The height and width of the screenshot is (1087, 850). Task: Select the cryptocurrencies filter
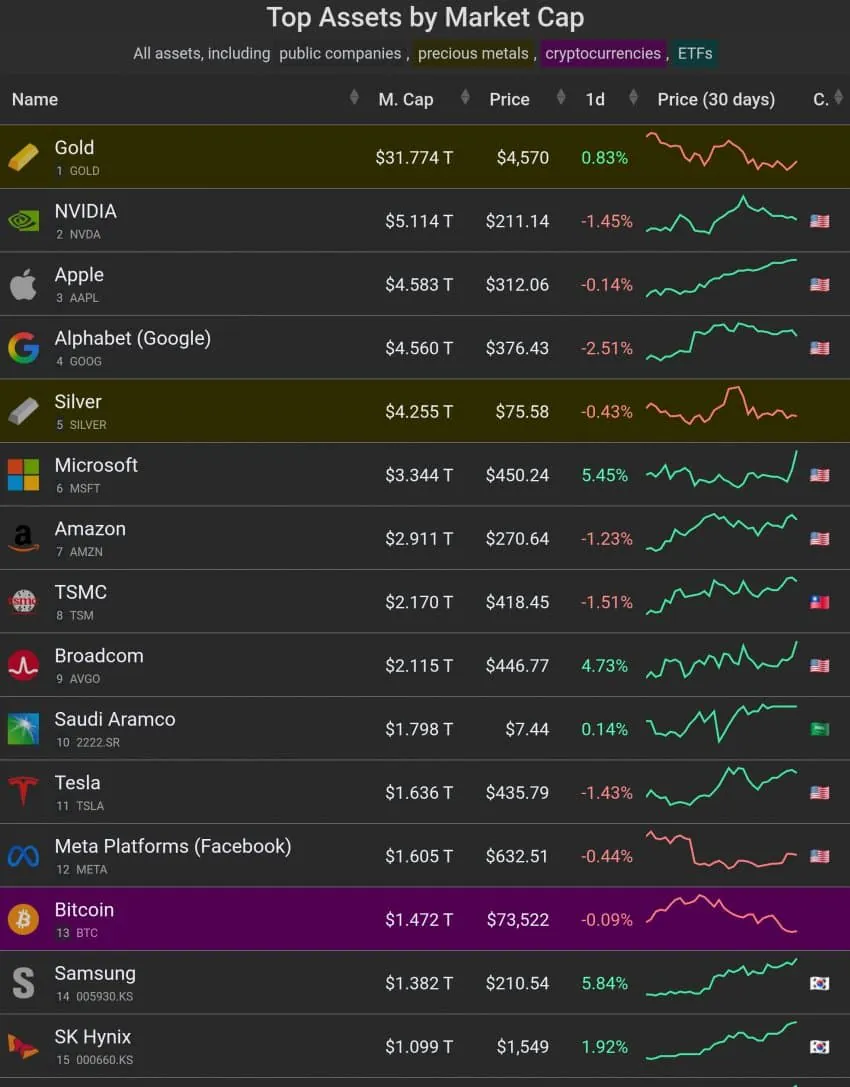[603, 53]
